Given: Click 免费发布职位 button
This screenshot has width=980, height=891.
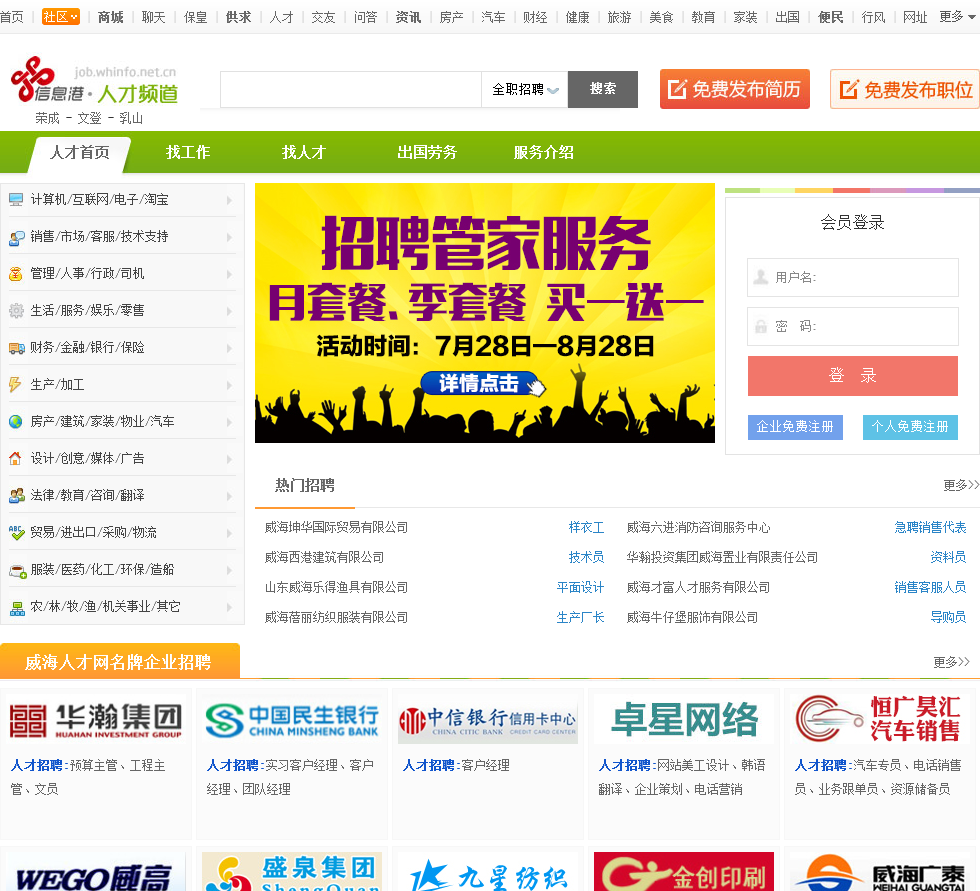Looking at the screenshot, I should tap(905, 89).
